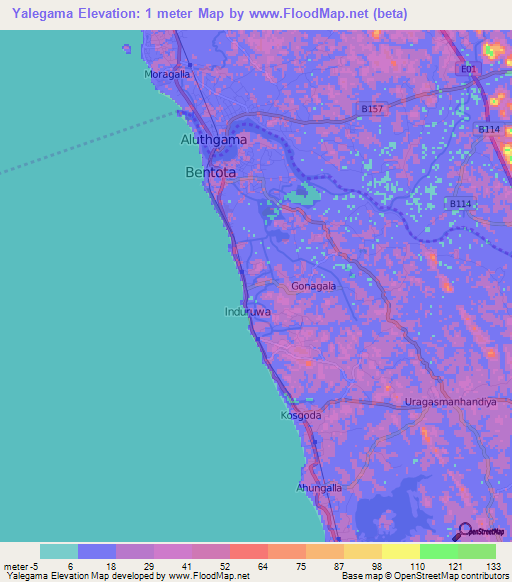Click the E01 expressway shield
This screenshot has height=582, width=512.
coord(468,69)
